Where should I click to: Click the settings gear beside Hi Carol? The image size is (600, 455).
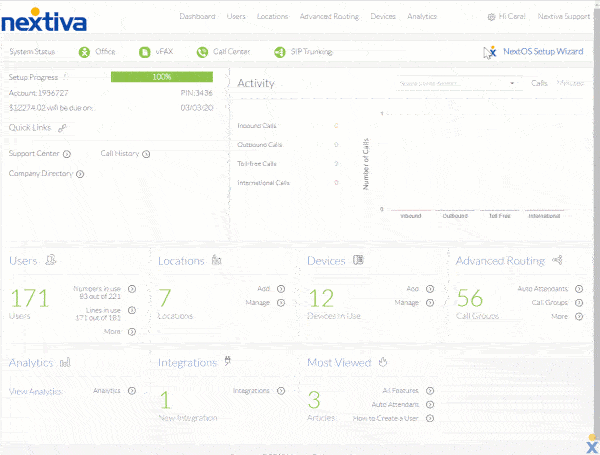pyautogui.click(x=491, y=17)
